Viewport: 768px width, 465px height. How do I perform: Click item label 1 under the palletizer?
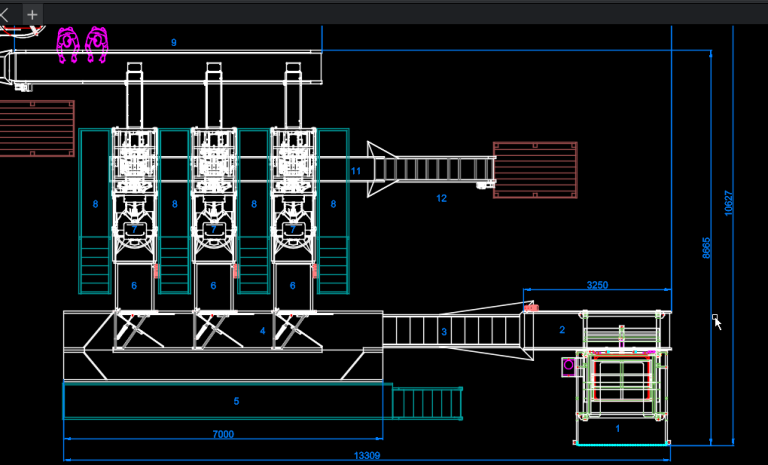pyautogui.click(x=616, y=428)
